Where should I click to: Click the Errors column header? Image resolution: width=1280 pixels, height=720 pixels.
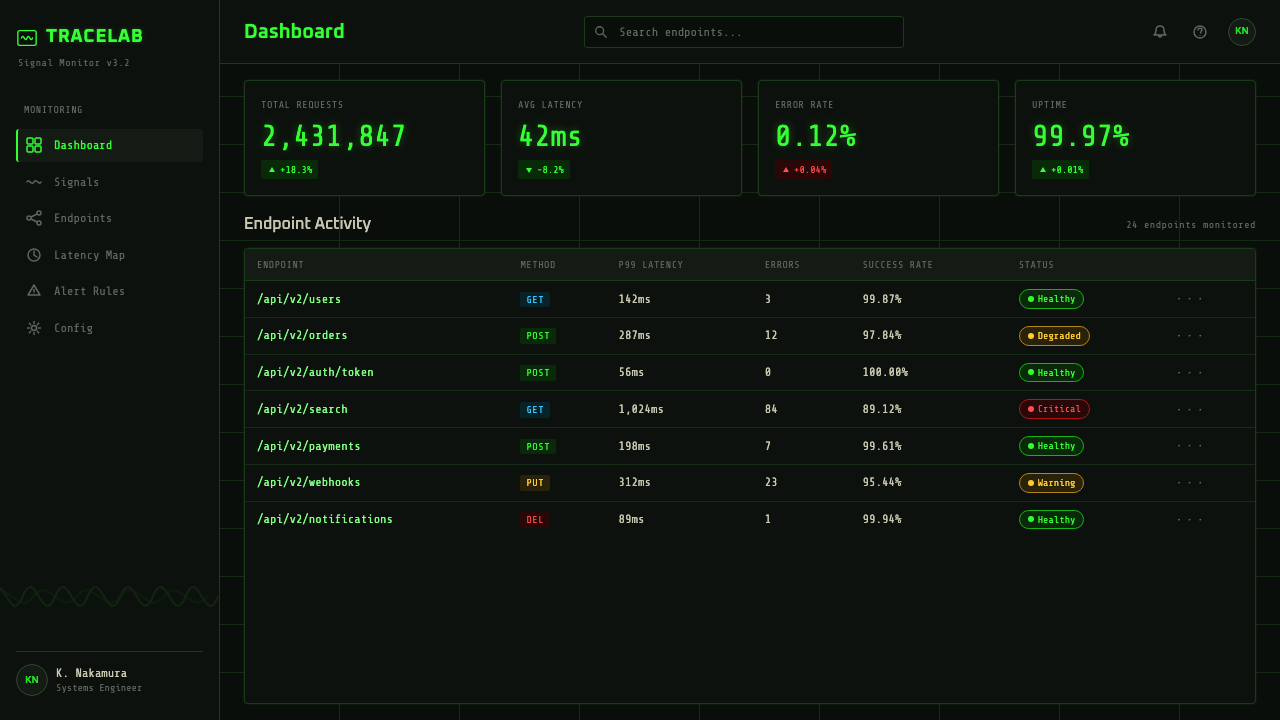(782, 265)
